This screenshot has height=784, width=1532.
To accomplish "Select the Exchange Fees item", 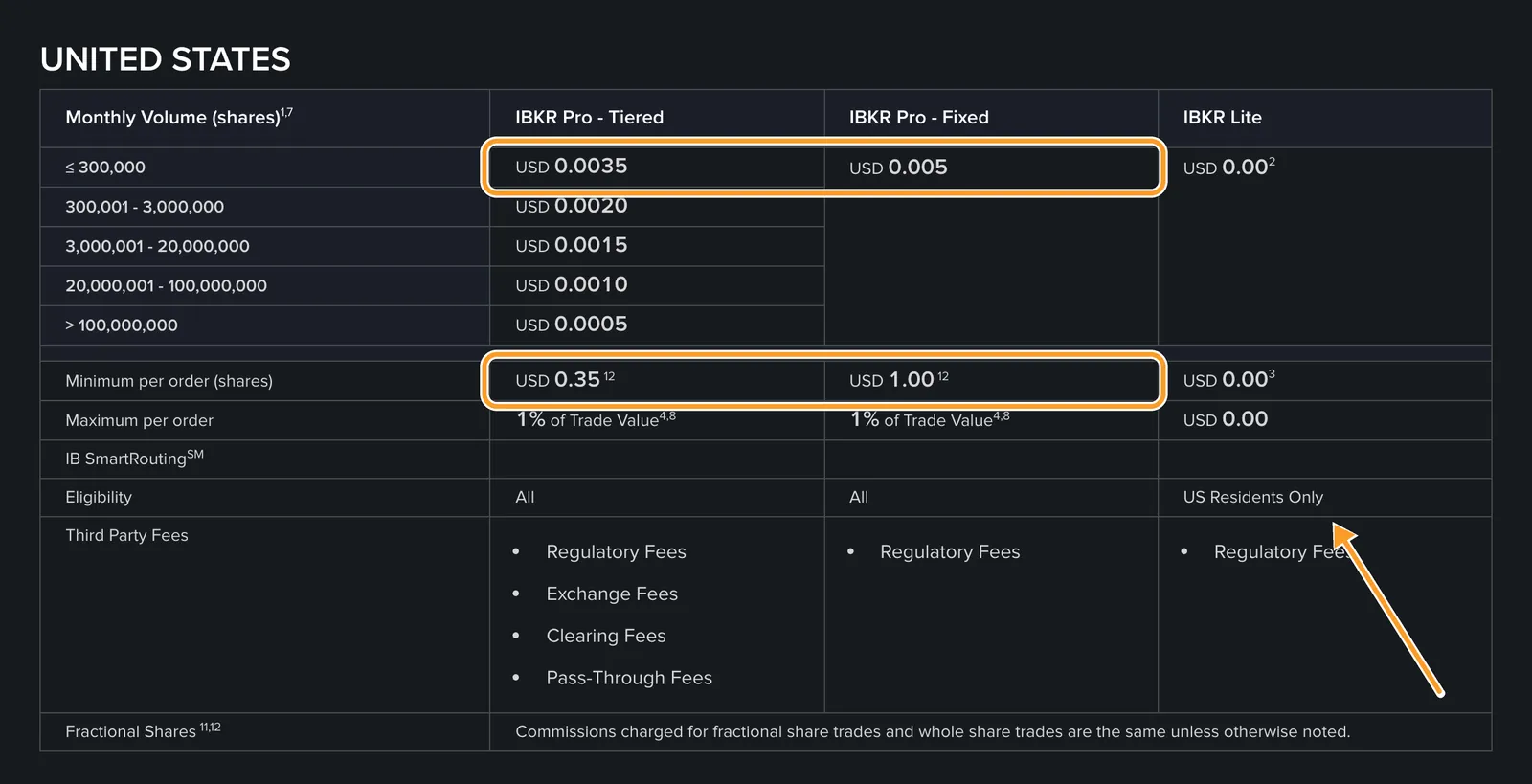I will (612, 594).
